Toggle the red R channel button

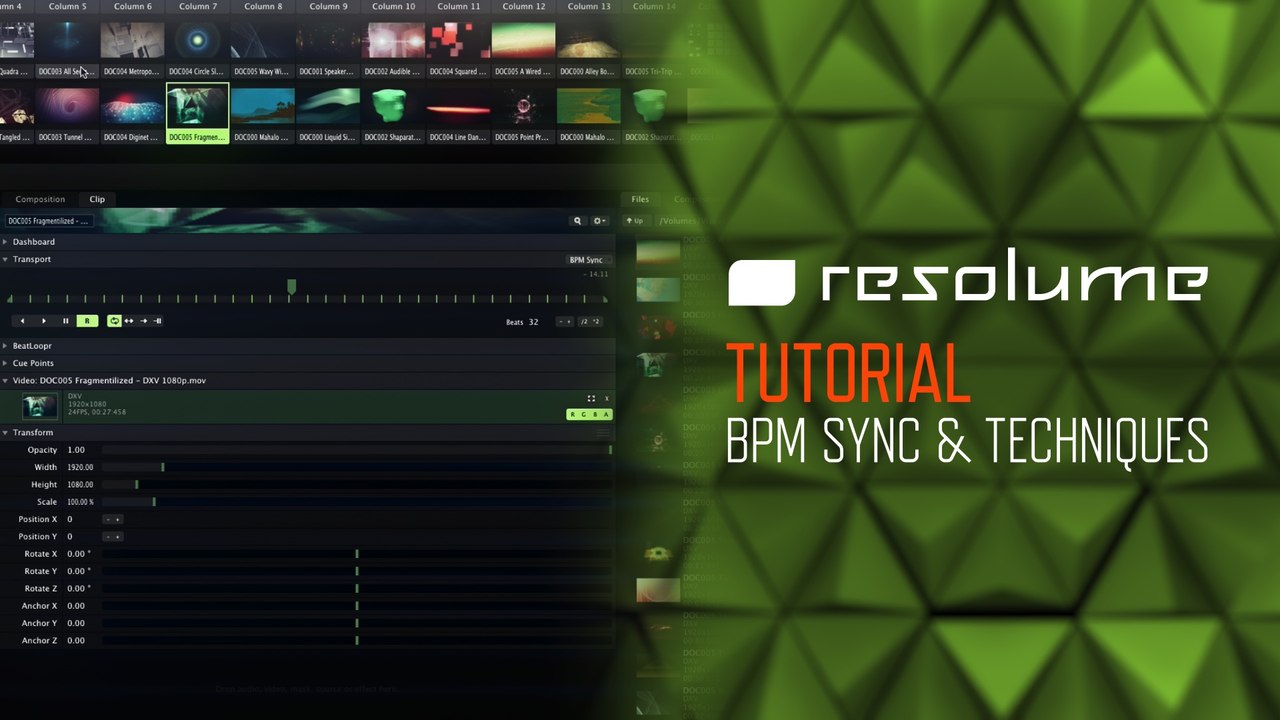(573, 414)
